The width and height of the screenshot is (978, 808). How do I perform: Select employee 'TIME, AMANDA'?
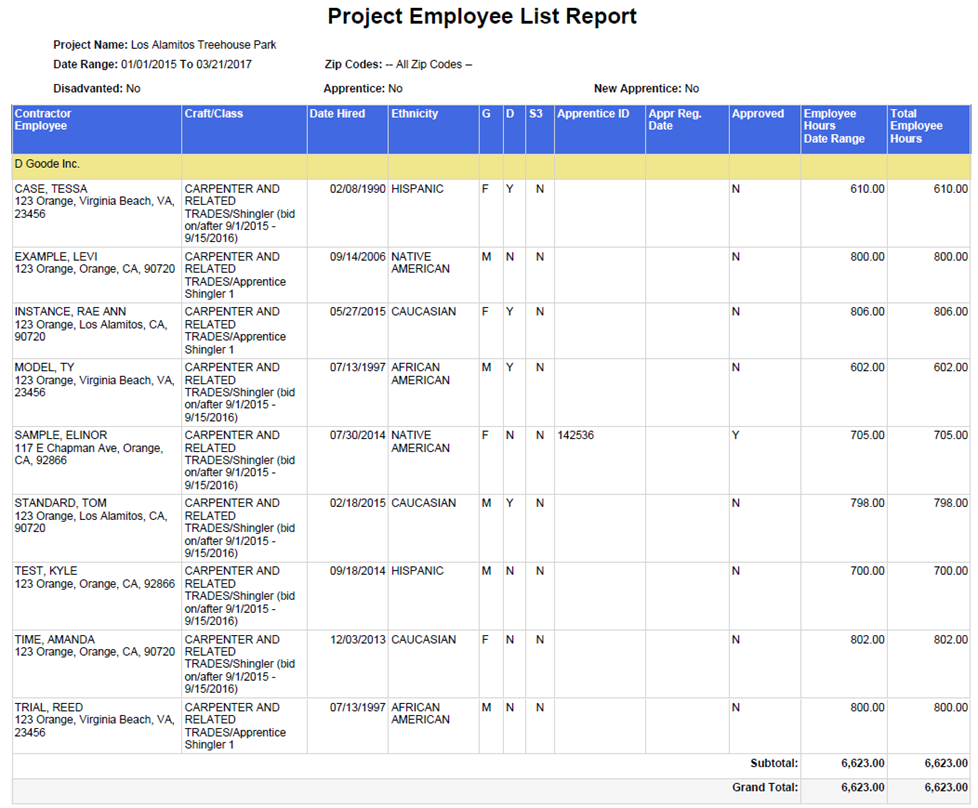(55, 640)
